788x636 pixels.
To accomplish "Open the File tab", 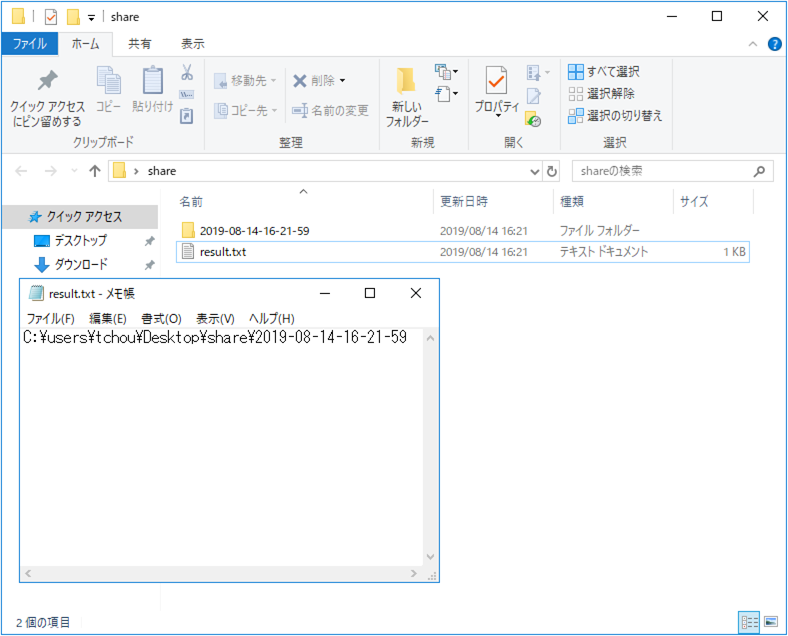I will pos(30,44).
